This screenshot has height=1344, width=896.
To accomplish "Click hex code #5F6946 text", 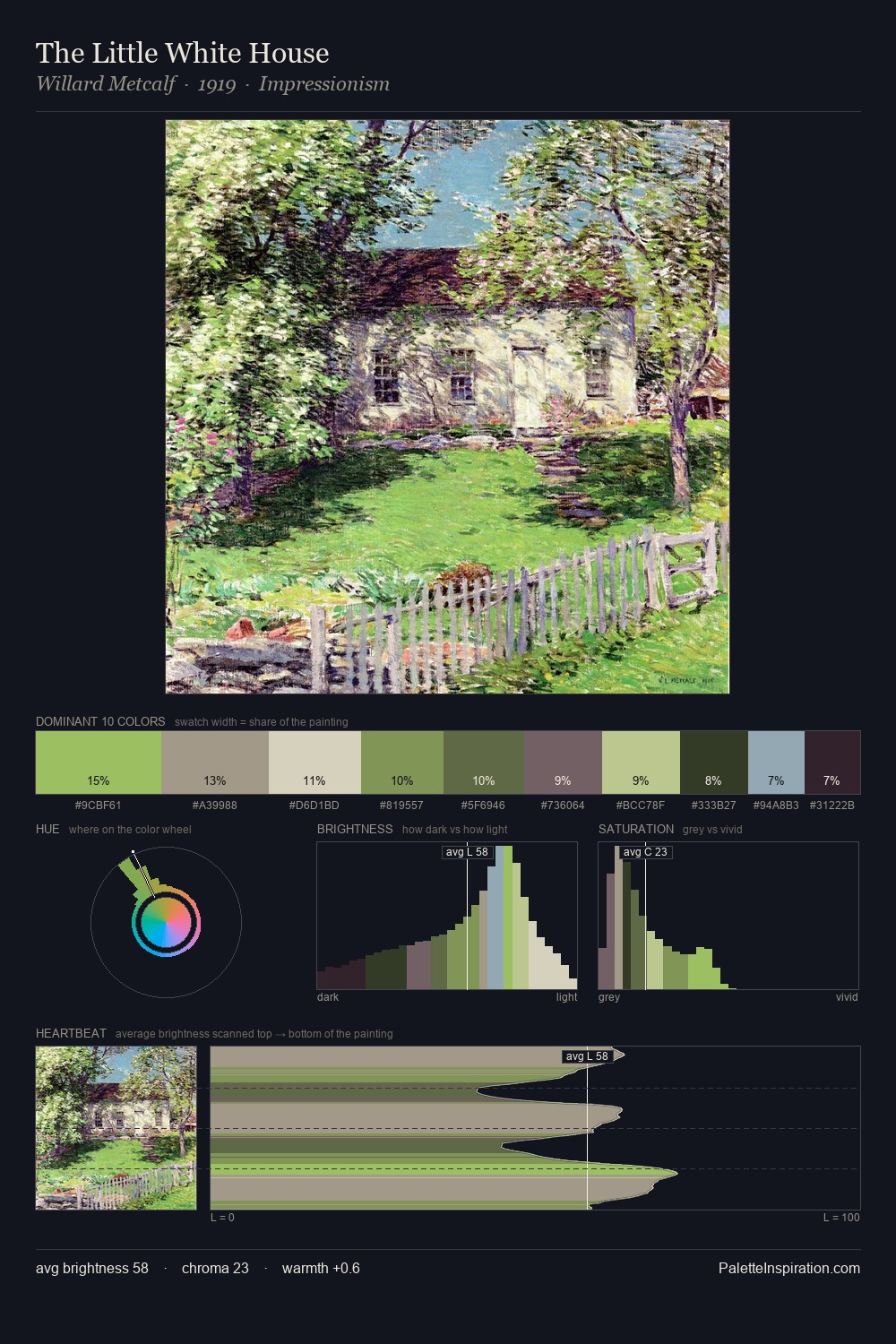I will 484,805.
